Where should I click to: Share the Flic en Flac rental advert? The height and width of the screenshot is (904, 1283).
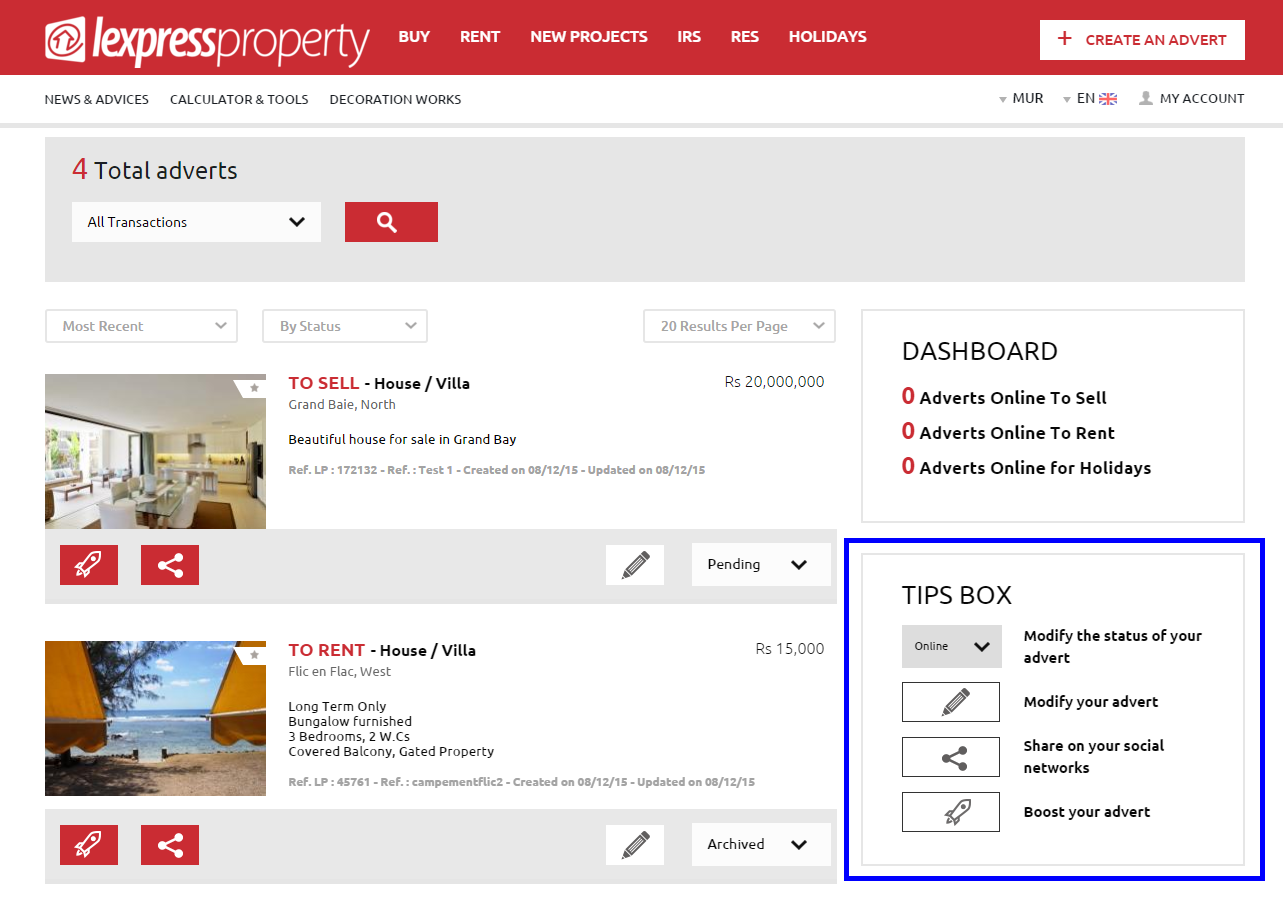[170, 845]
